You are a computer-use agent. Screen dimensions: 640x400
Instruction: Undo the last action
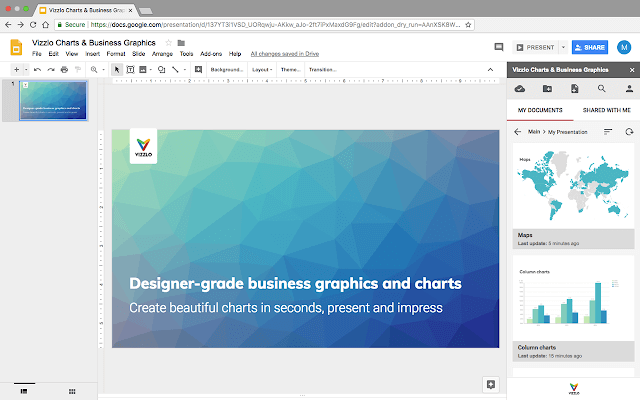[x=37, y=70]
